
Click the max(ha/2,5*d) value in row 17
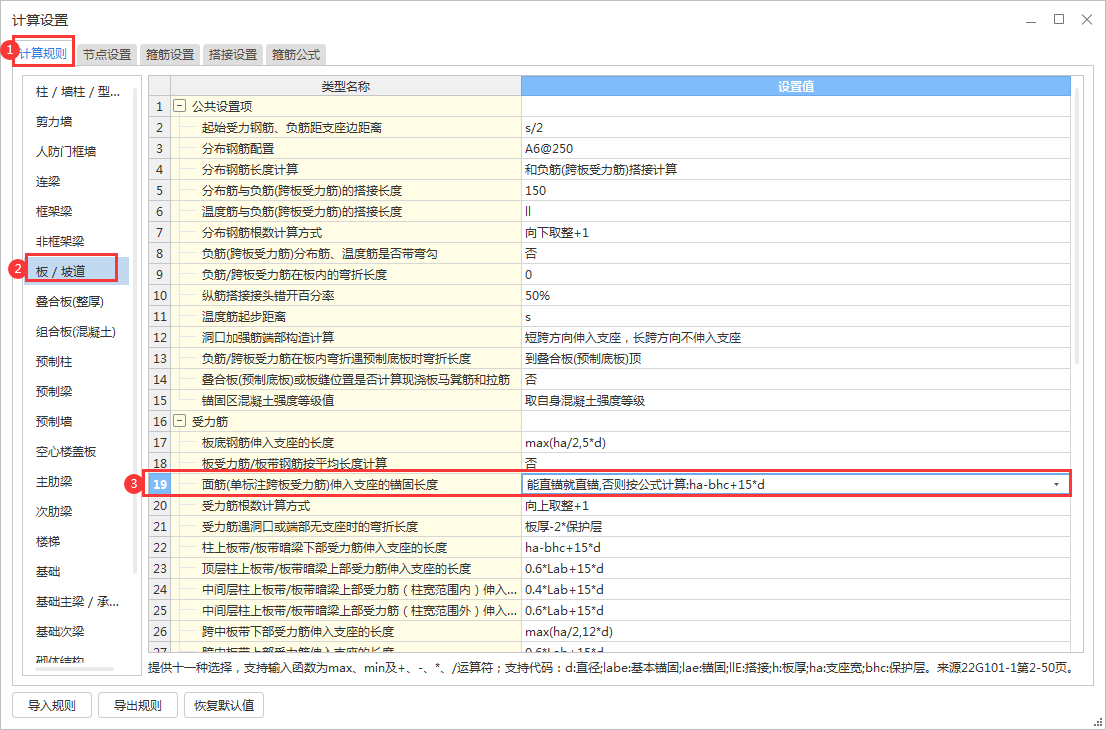tap(796, 443)
